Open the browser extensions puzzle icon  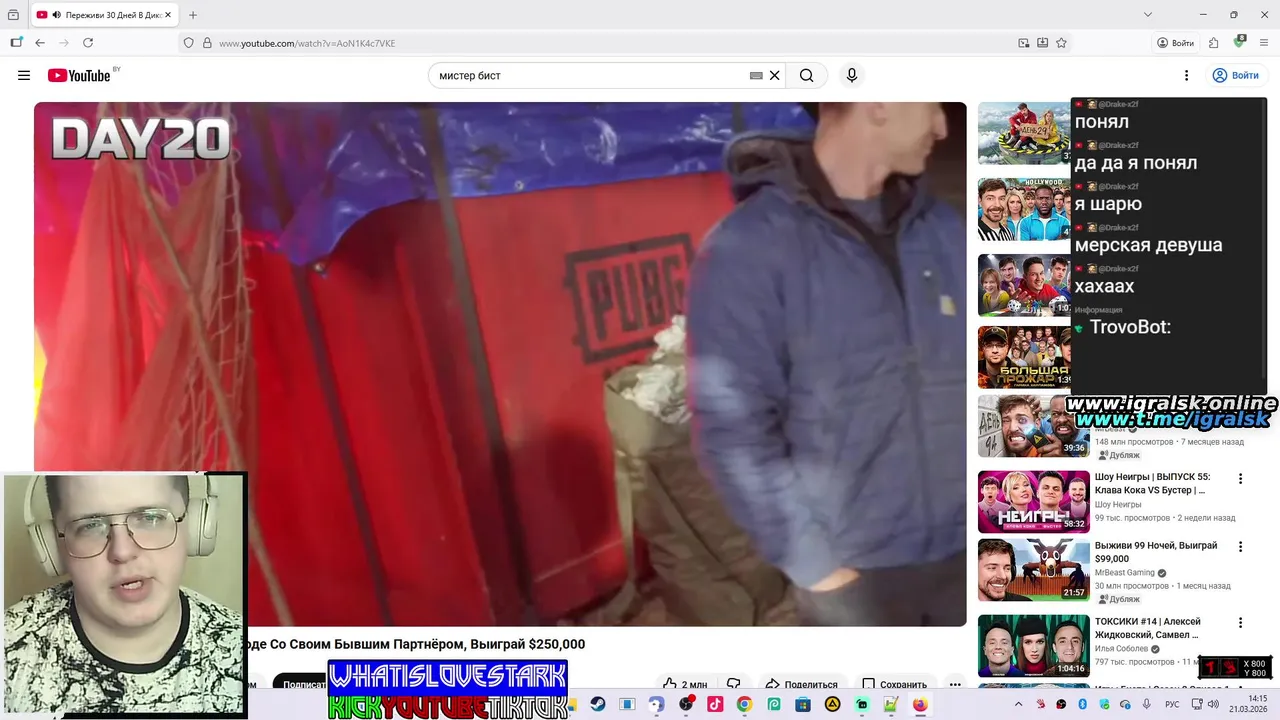pyautogui.click(x=1213, y=43)
